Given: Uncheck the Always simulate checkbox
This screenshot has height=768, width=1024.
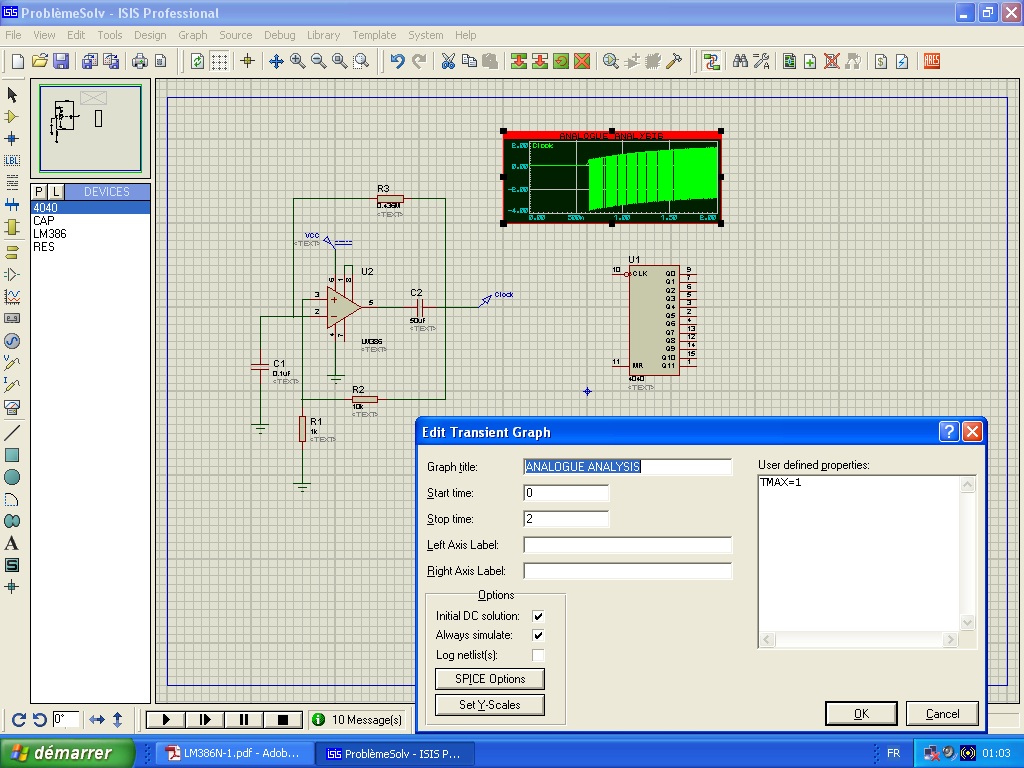Looking at the screenshot, I should (538, 635).
